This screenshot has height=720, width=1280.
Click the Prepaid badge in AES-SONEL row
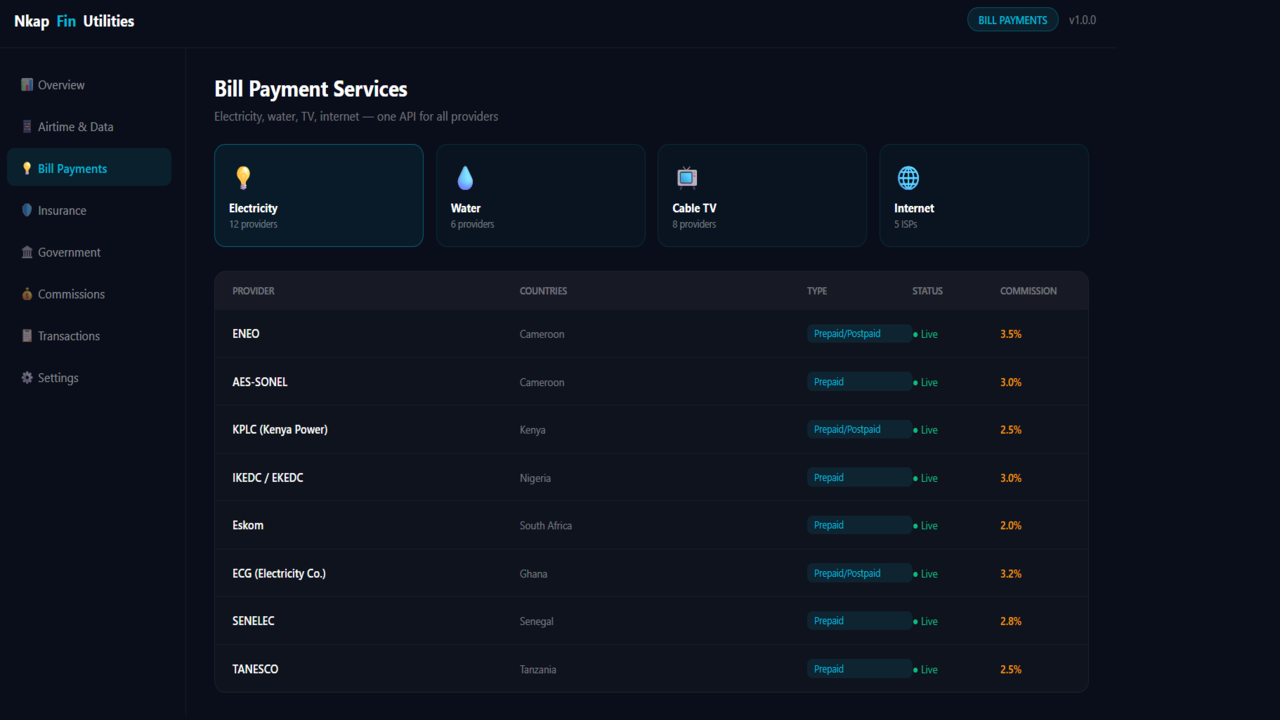tap(859, 382)
